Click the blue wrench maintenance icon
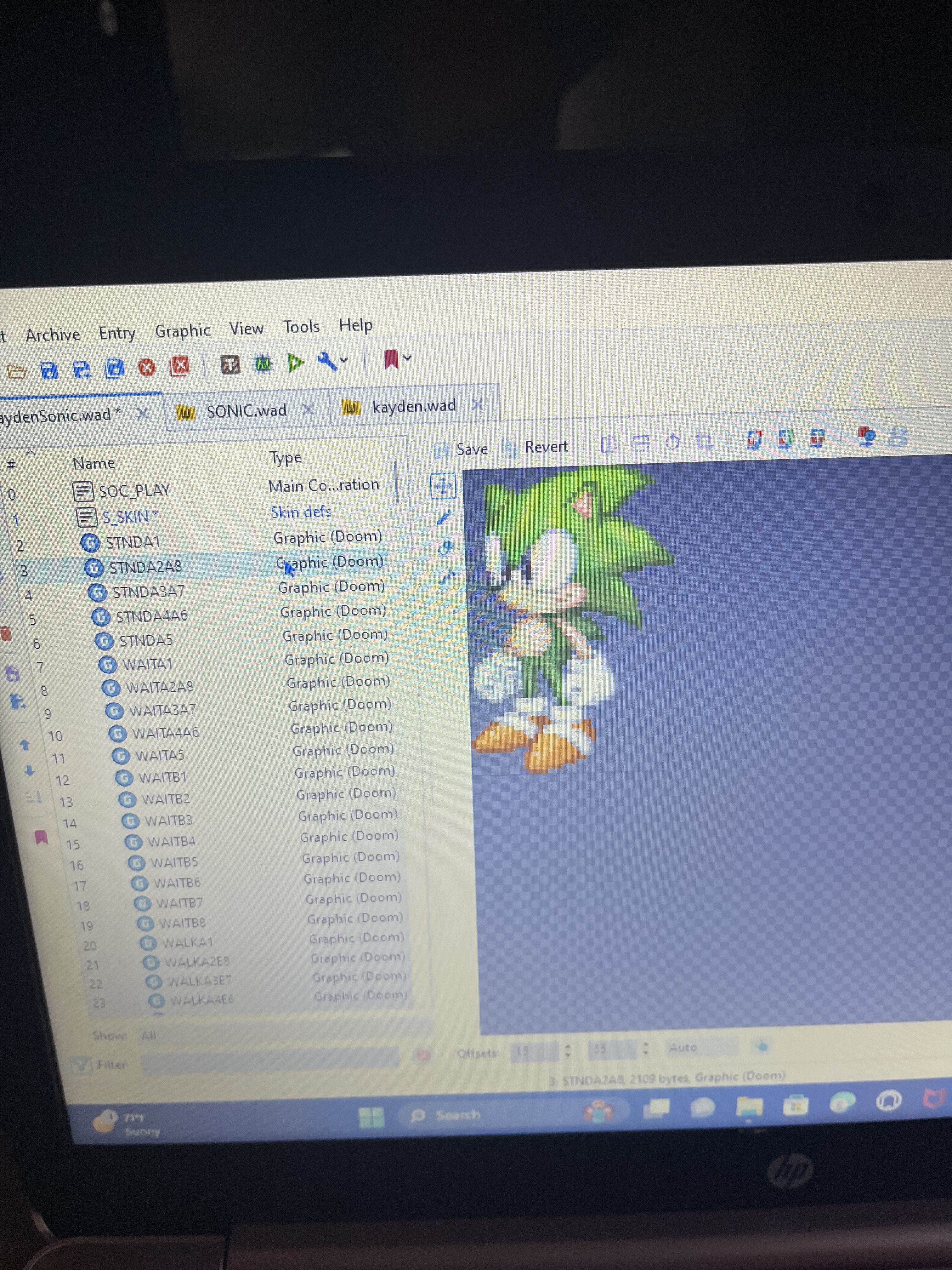Viewport: 952px width, 1270px height. tap(326, 361)
